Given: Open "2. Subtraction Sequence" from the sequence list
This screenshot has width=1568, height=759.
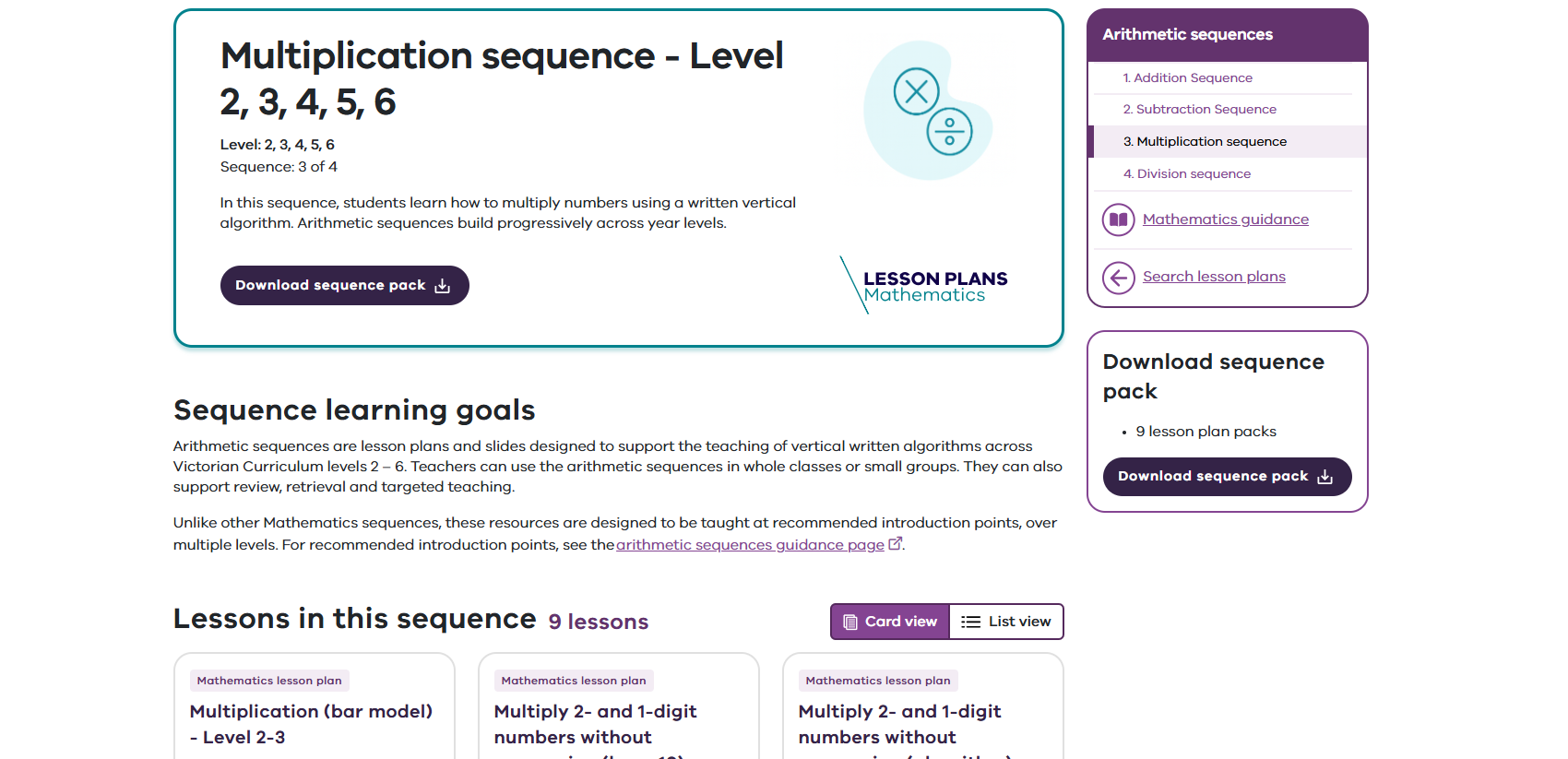Looking at the screenshot, I should pos(1199,109).
